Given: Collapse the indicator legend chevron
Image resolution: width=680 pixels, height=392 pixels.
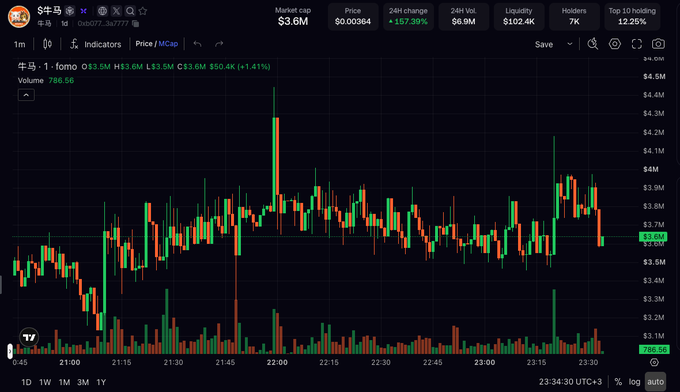Looking at the screenshot, I should point(26,95).
